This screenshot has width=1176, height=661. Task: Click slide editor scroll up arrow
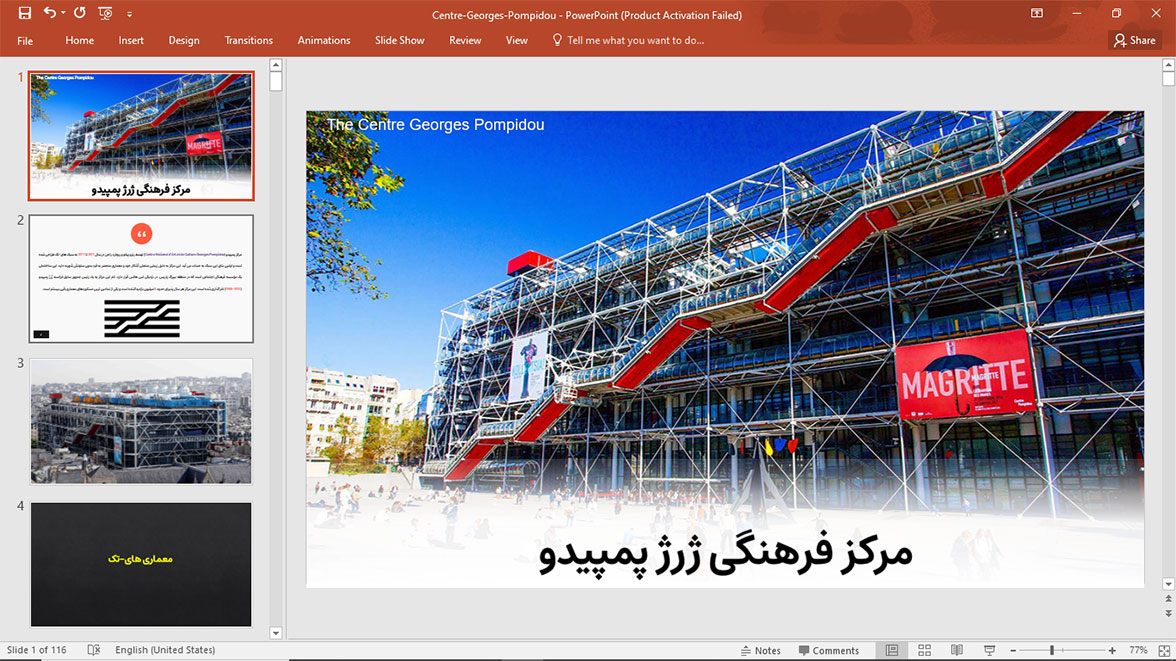(1168, 65)
